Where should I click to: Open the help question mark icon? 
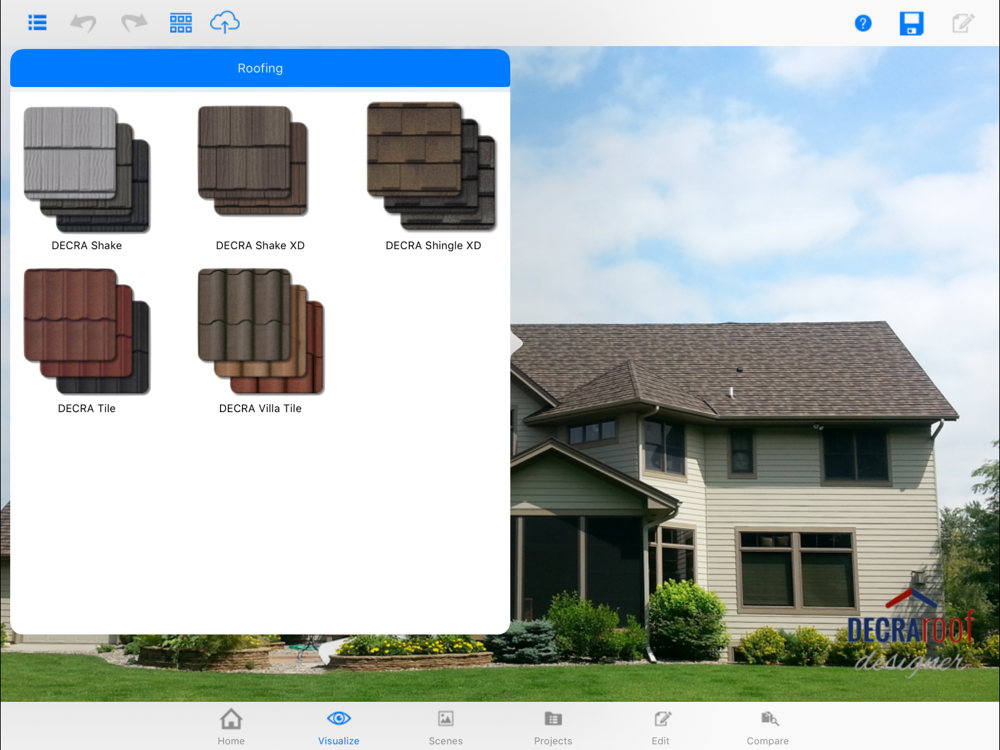[863, 23]
